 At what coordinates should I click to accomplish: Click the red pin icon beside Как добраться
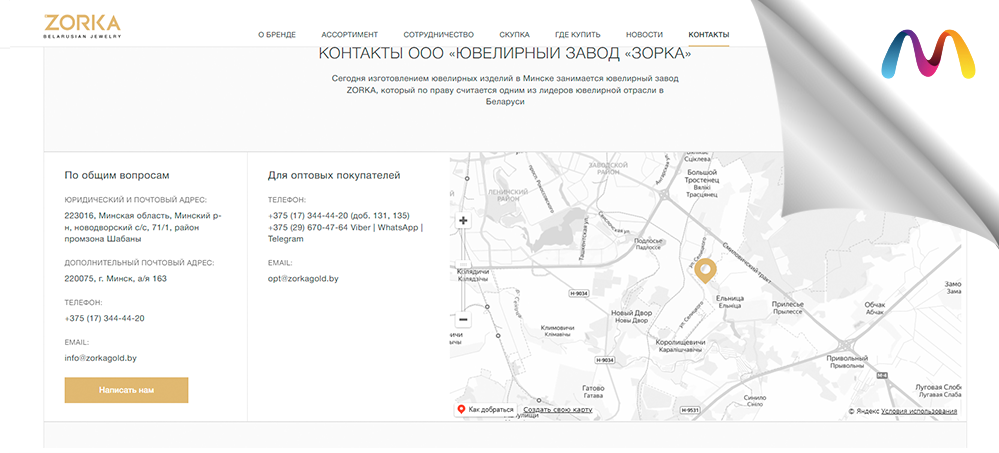[461, 409]
